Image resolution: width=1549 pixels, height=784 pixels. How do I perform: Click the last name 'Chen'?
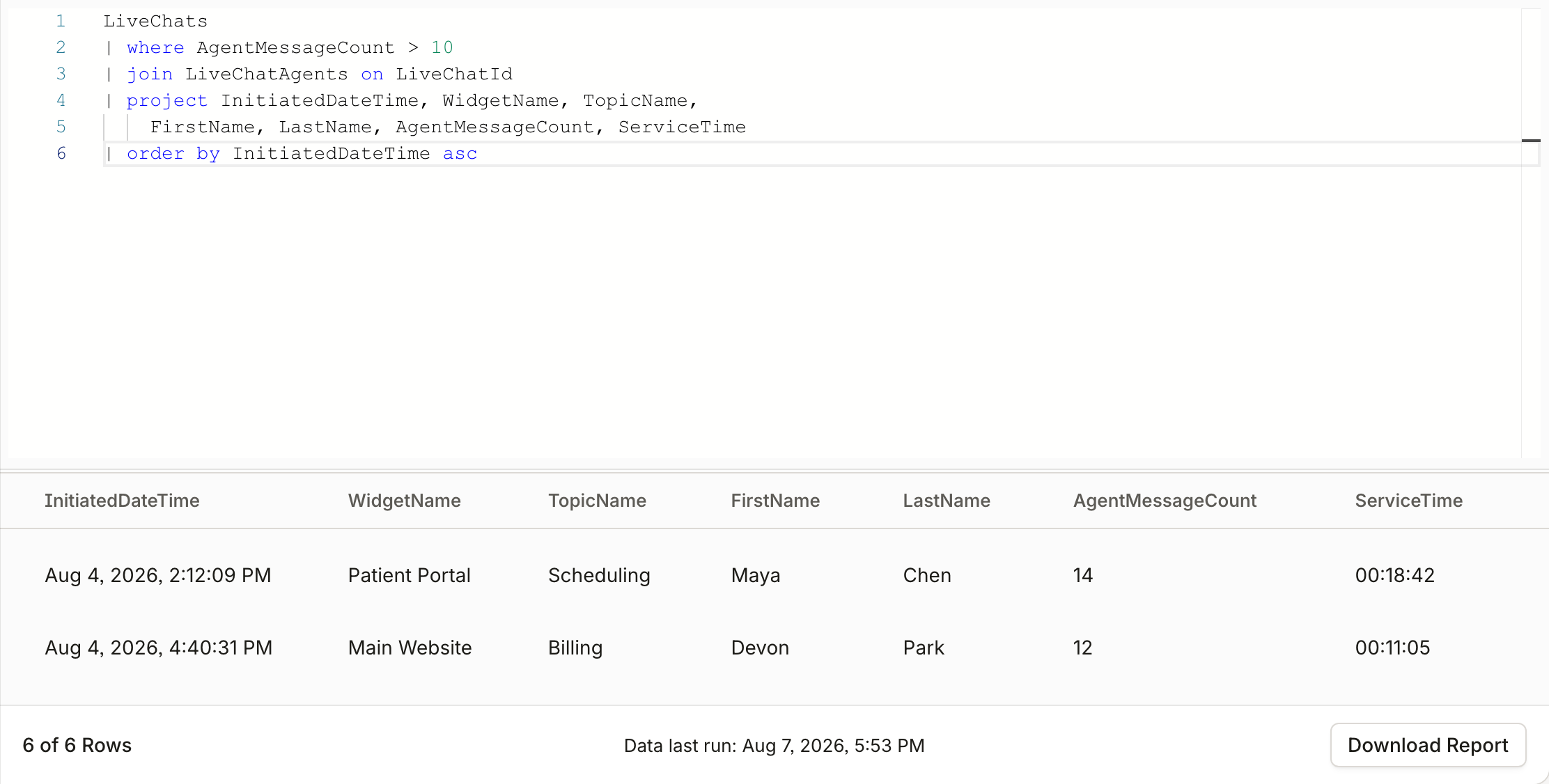coord(927,575)
